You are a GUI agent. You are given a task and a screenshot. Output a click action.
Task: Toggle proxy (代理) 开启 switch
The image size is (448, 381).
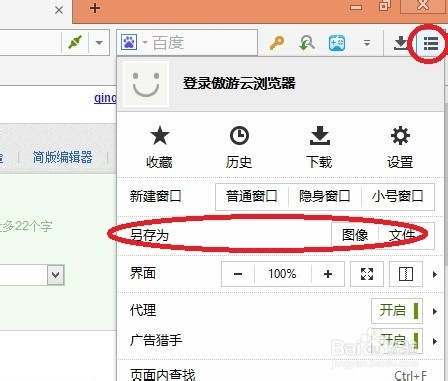click(397, 311)
